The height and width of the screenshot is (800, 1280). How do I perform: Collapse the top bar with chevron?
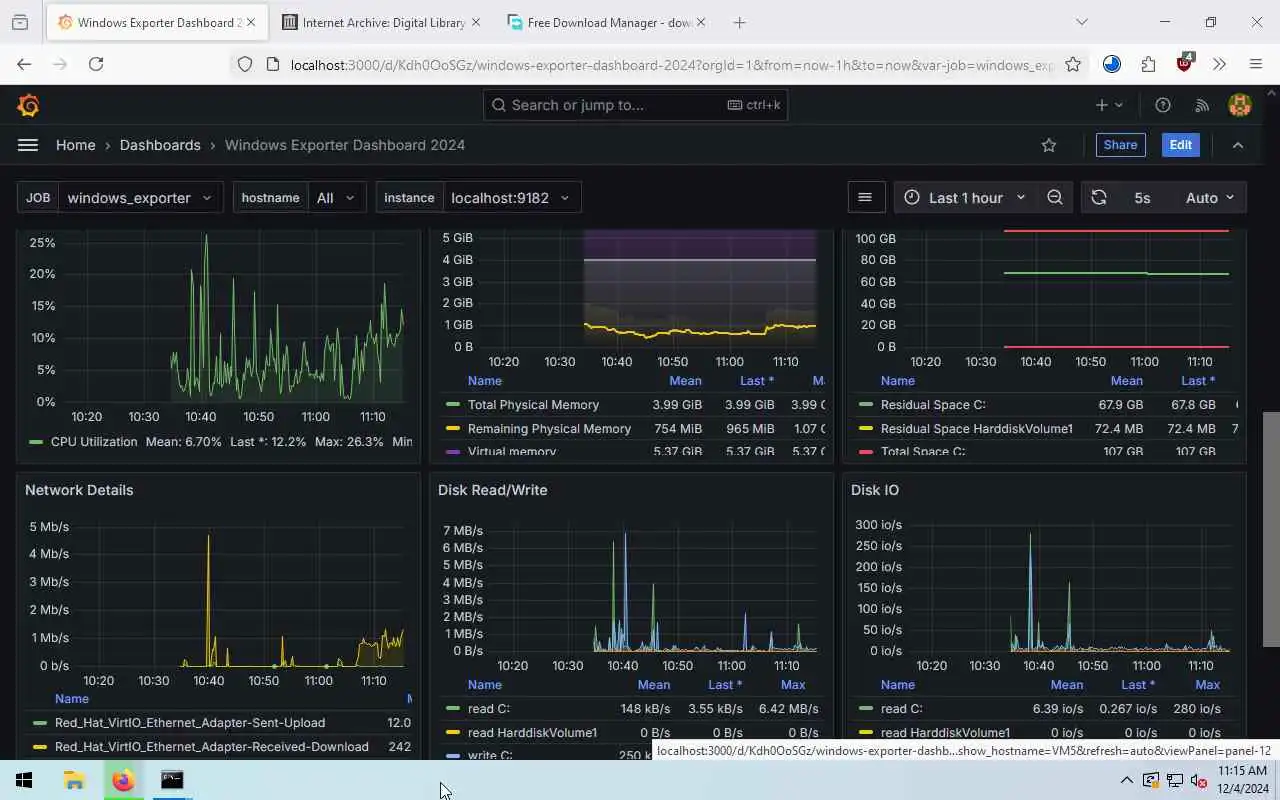(x=1238, y=145)
